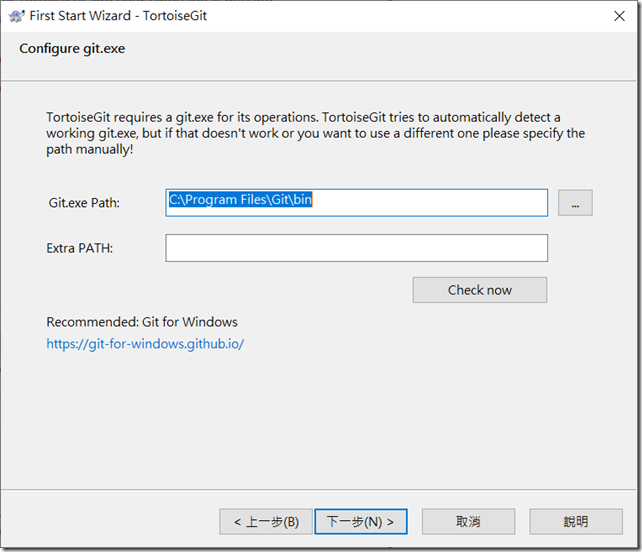Screen dimensions: 642x552
Task: Click the TortoiseGit turtle icon in title bar
Action: point(16,16)
